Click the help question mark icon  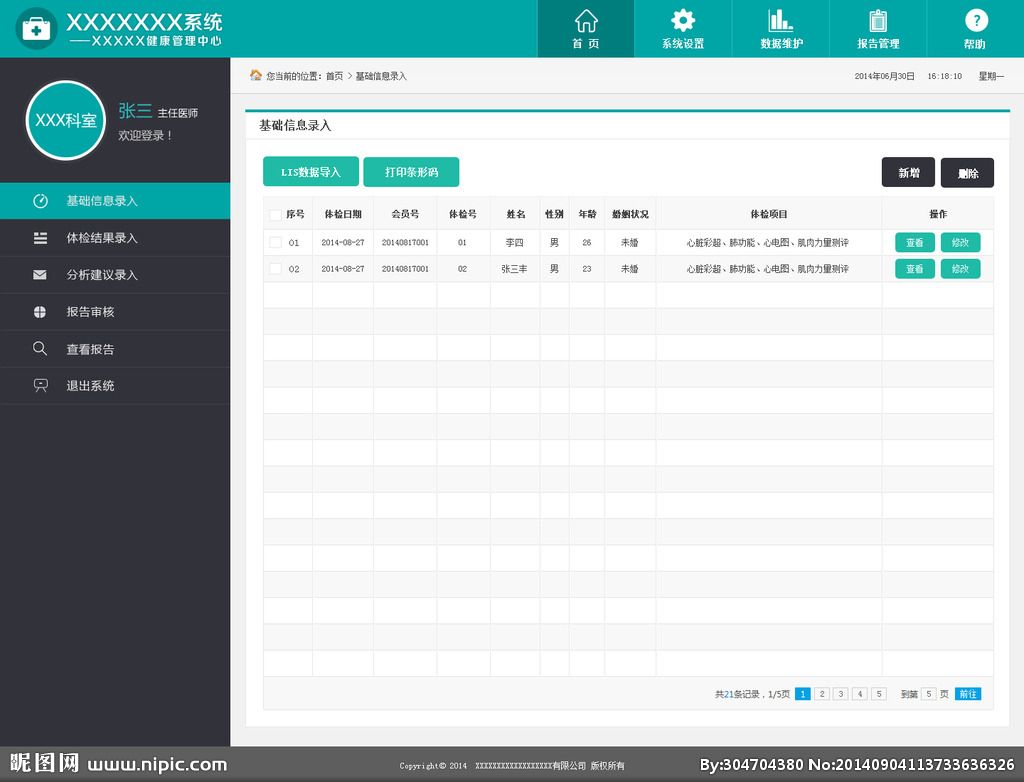tap(975, 21)
